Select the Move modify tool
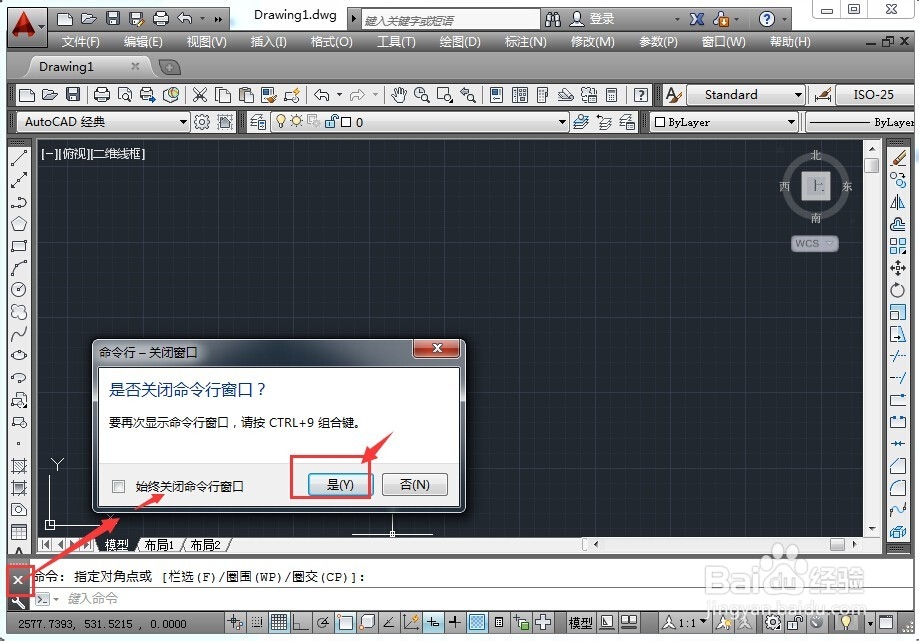The image size is (919, 641). coord(898,268)
